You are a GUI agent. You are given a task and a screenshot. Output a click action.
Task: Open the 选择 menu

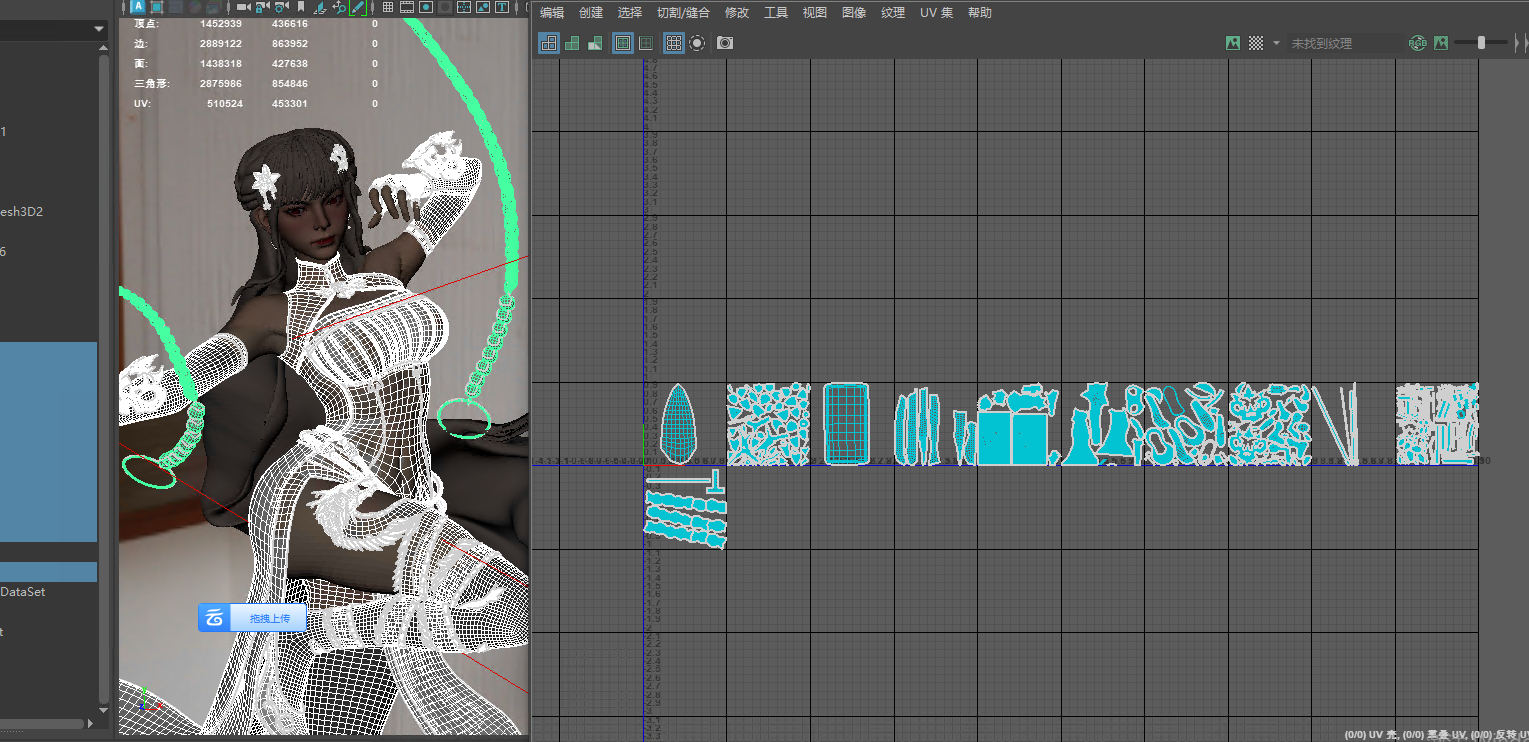click(630, 13)
